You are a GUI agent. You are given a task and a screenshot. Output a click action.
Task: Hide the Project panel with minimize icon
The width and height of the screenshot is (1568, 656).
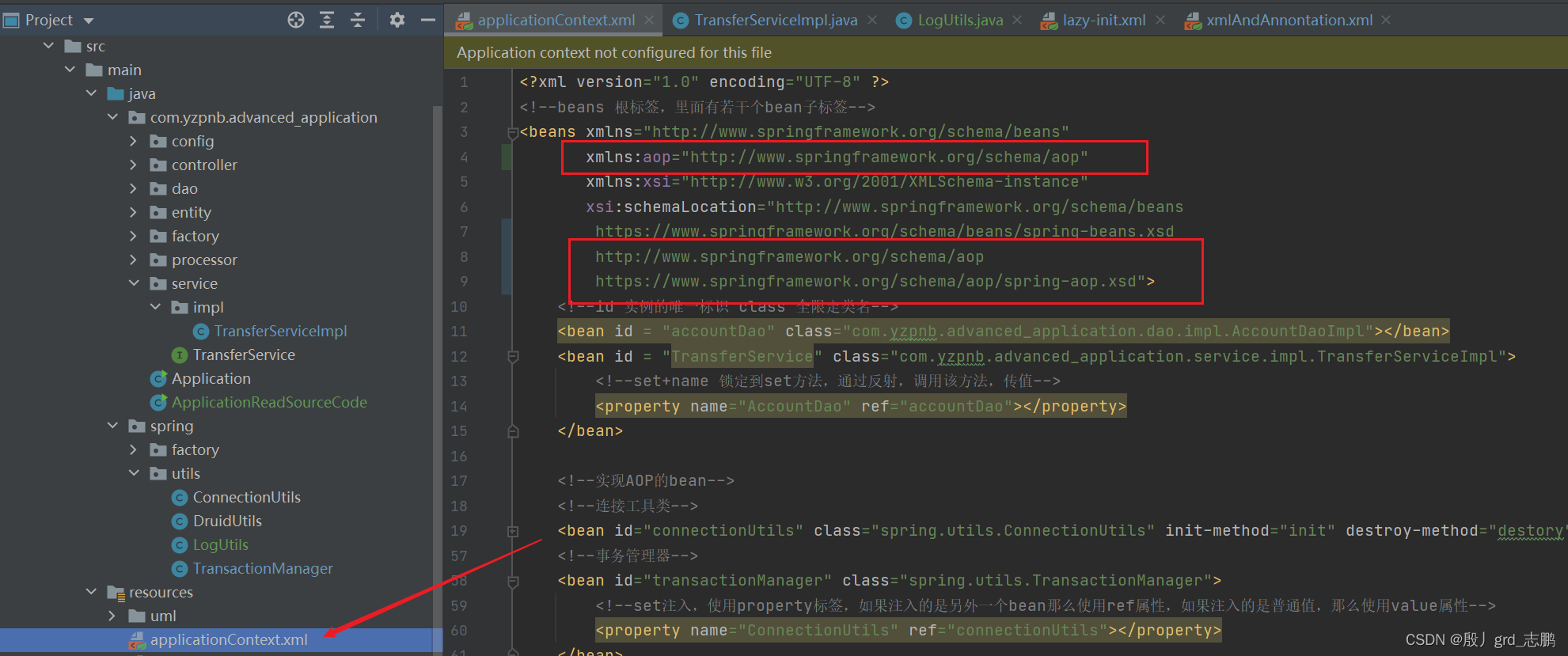point(428,20)
